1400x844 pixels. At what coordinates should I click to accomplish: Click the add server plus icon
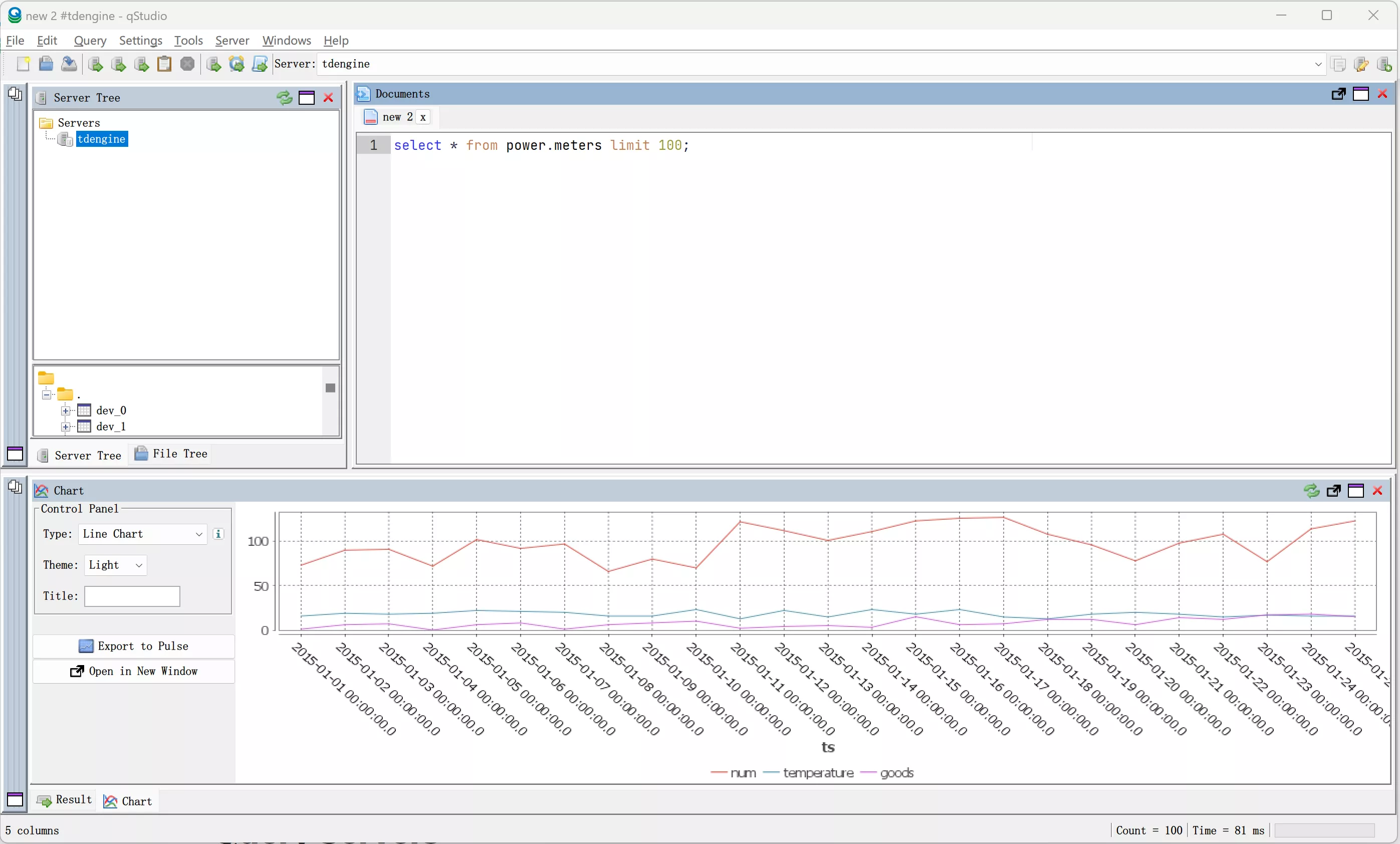pos(1384,64)
